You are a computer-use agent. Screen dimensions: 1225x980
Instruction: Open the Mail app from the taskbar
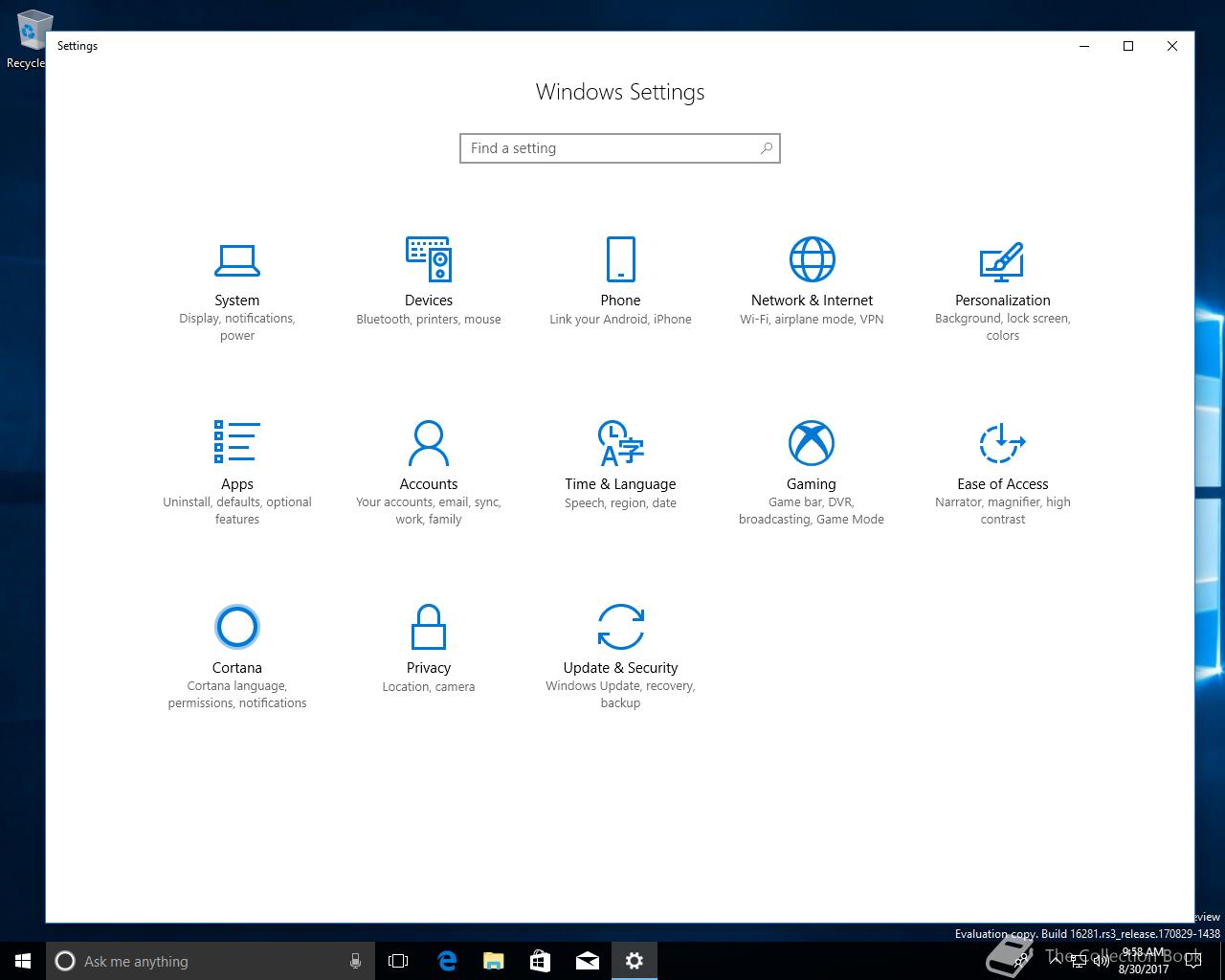[x=588, y=961]
